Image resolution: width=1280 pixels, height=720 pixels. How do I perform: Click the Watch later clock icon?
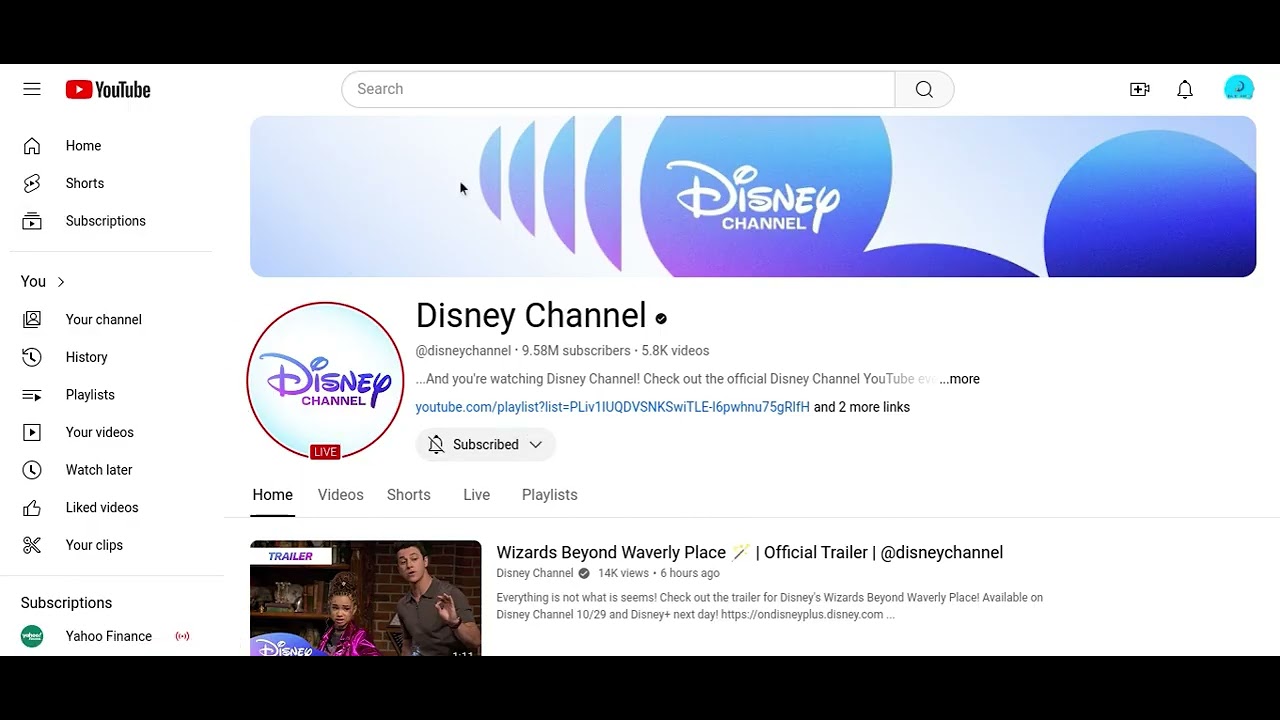coord(32,470)
